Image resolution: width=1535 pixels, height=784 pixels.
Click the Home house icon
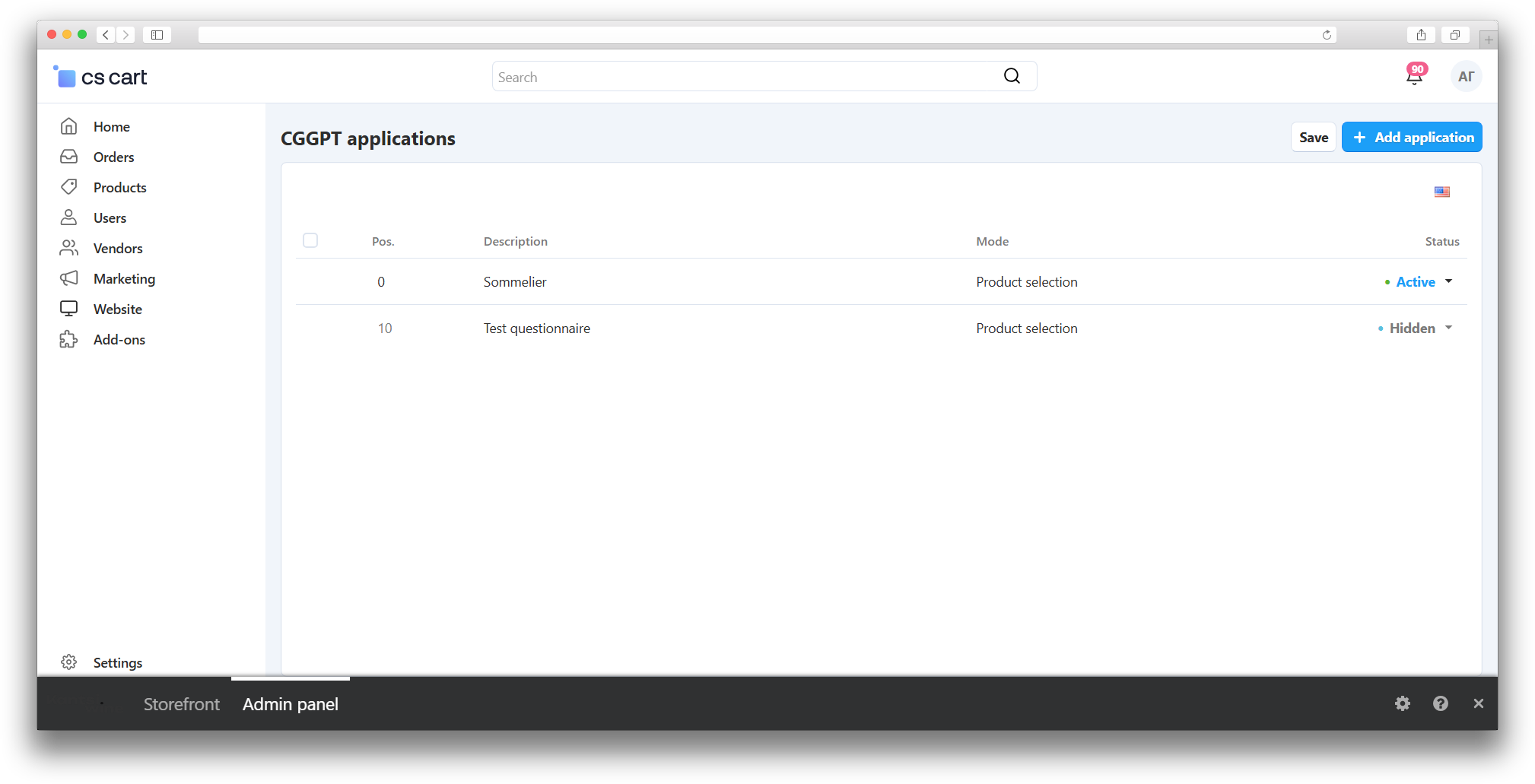[x=69, y=126]
